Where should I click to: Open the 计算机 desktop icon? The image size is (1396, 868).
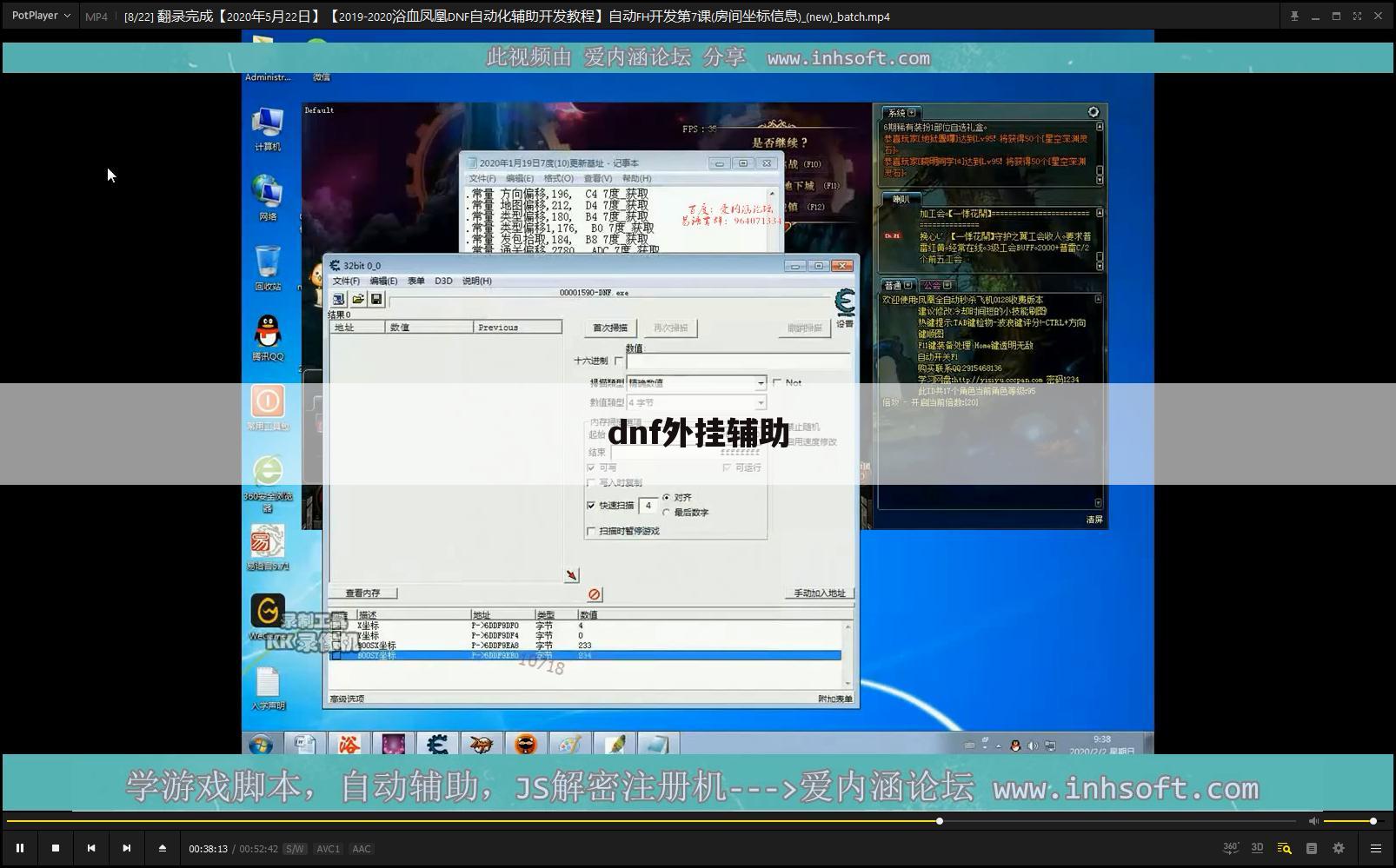[268, 129]
